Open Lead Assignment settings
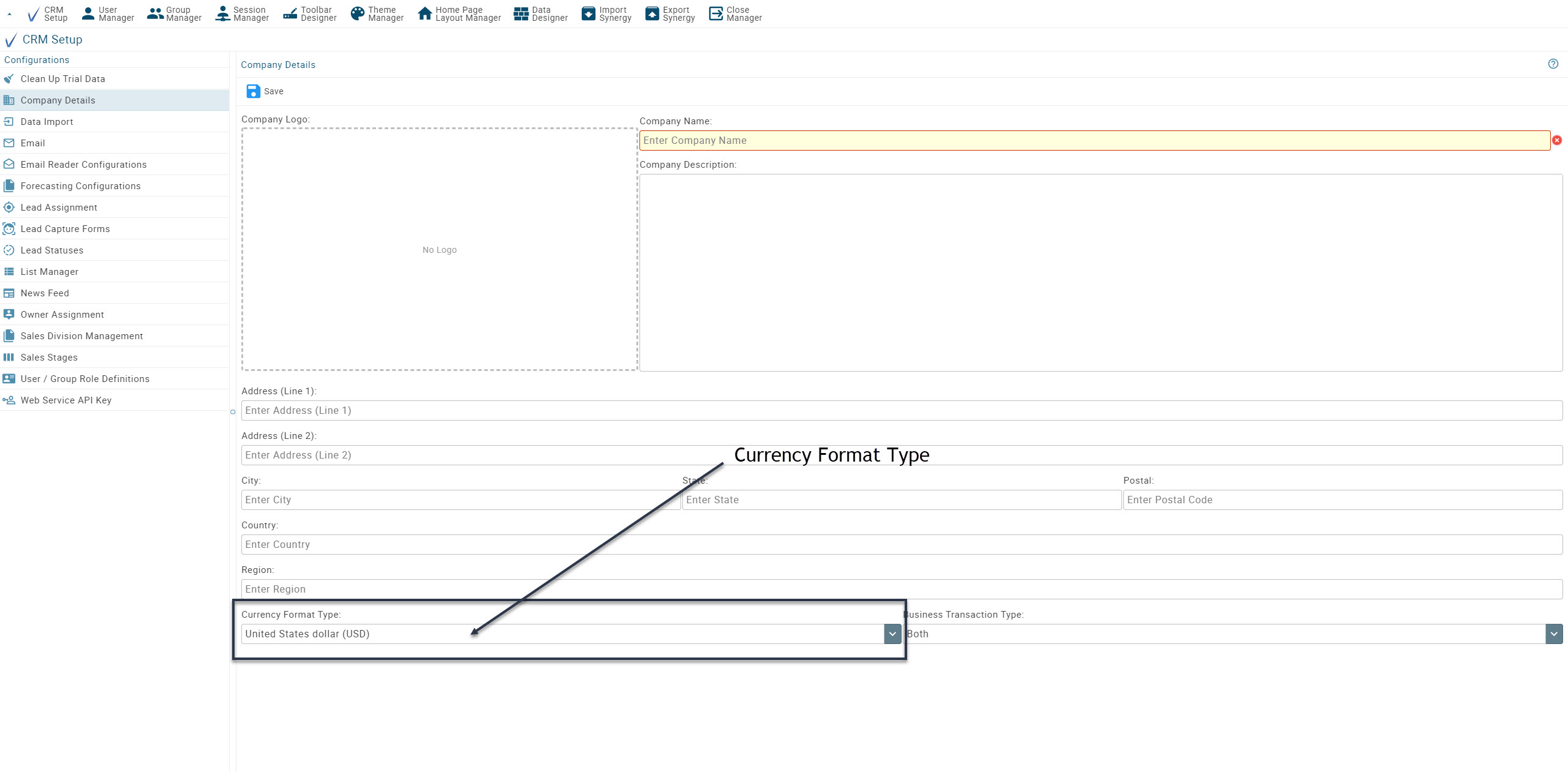Viewport: 1568px width, 772px height. point(115,207)
